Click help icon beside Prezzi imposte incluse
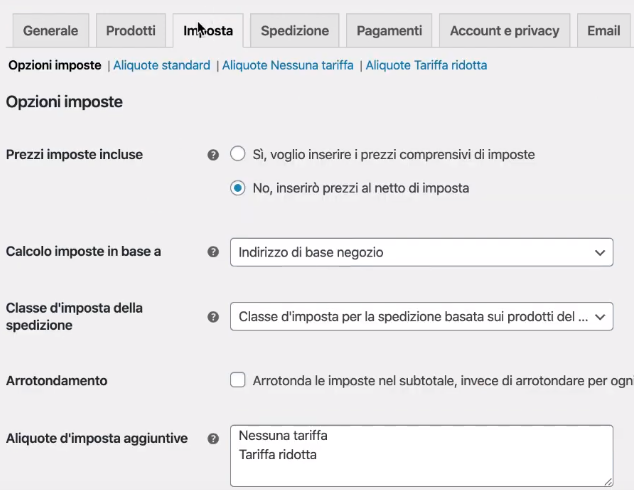Viewport: 634px width, 490px height. [213, 155]
